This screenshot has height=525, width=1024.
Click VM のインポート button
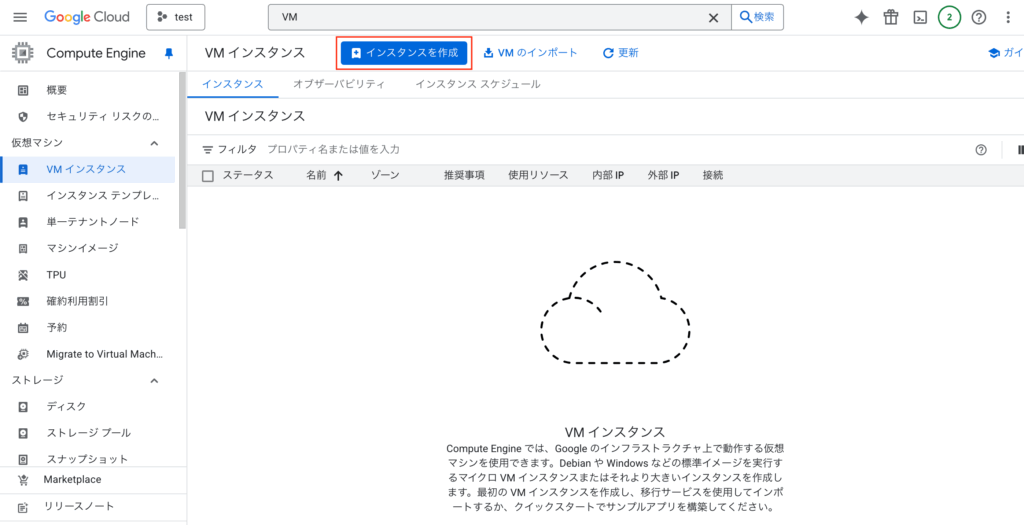pyautogui.click(x=530, y=53)
